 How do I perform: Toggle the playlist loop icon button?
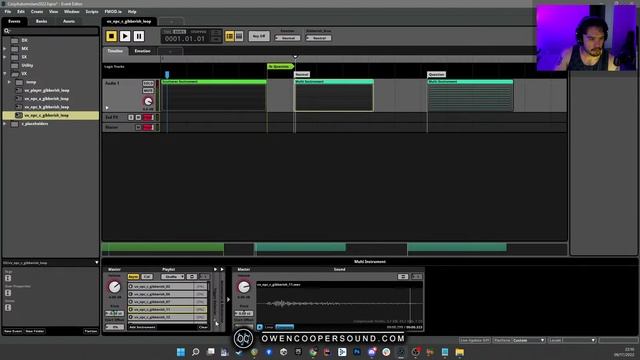coord(191,277)
